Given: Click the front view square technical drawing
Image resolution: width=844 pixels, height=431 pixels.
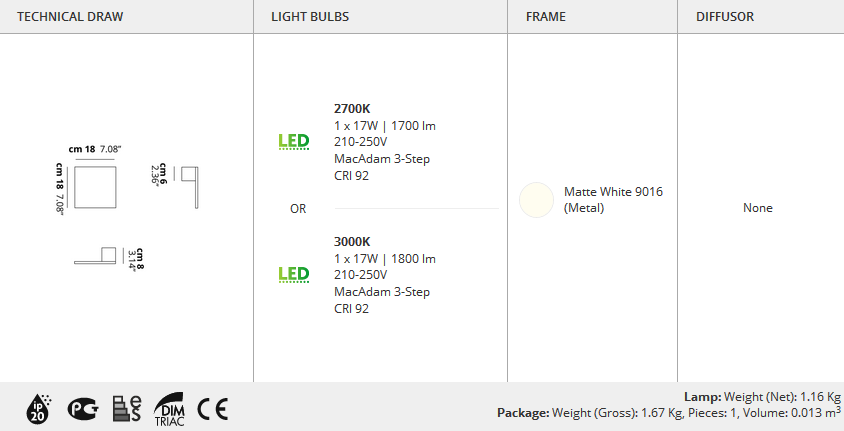Looking at the screenshot, I should click(95, 187).
